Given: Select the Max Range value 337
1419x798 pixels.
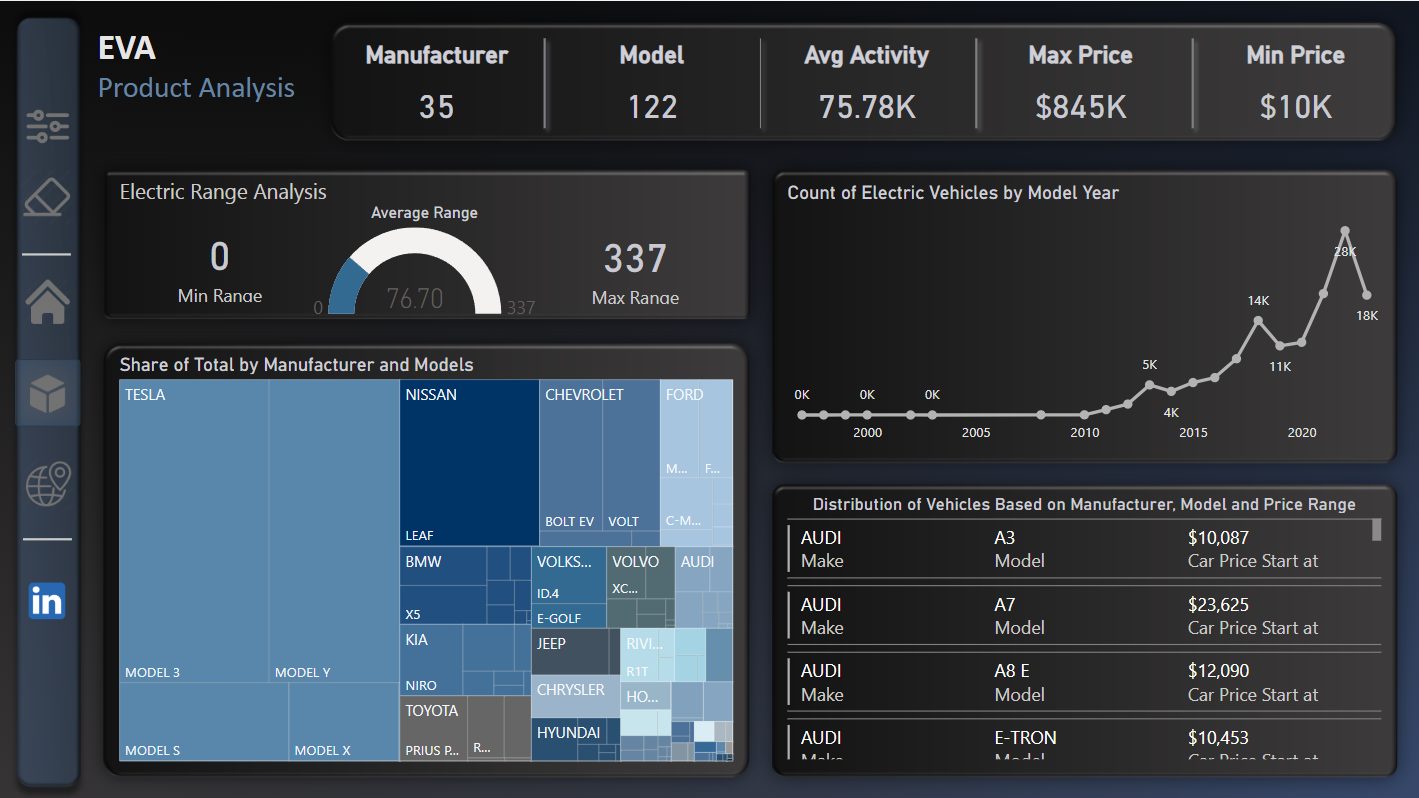Looking at the screenshot, I should pyautogui.click(x=635, y=259).
